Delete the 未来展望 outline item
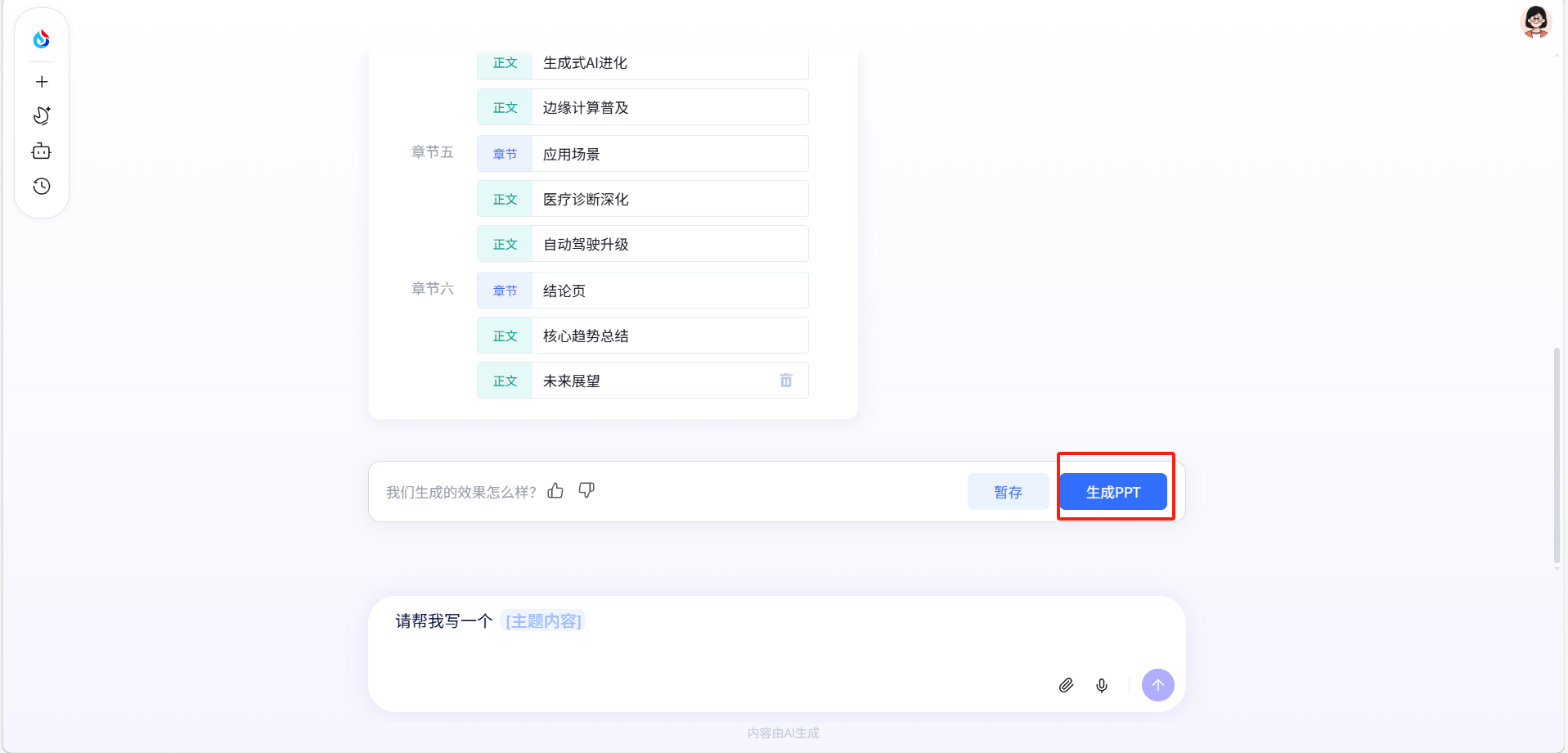The height and width of the screenshot is (753, 1568). (x=785, y=381)
